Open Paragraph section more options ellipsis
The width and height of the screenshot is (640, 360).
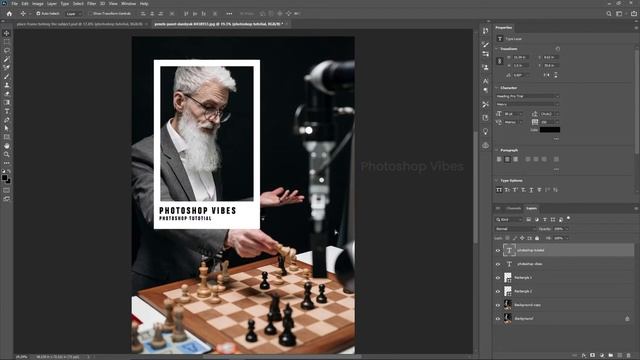[x=556, y=169]
